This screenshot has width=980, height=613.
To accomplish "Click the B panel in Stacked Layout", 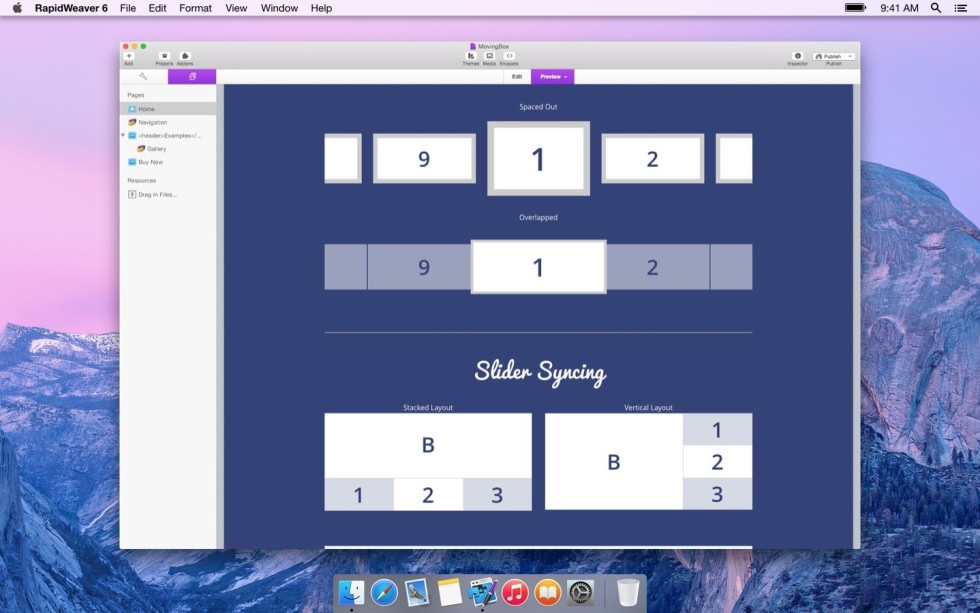I will click(x=428, y=446).
